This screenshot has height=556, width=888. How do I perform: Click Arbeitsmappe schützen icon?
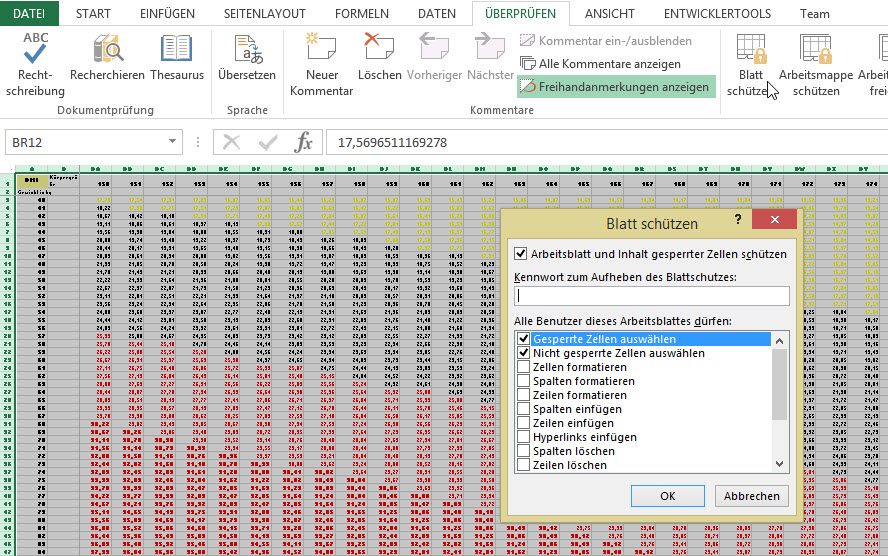pos(816,50)
